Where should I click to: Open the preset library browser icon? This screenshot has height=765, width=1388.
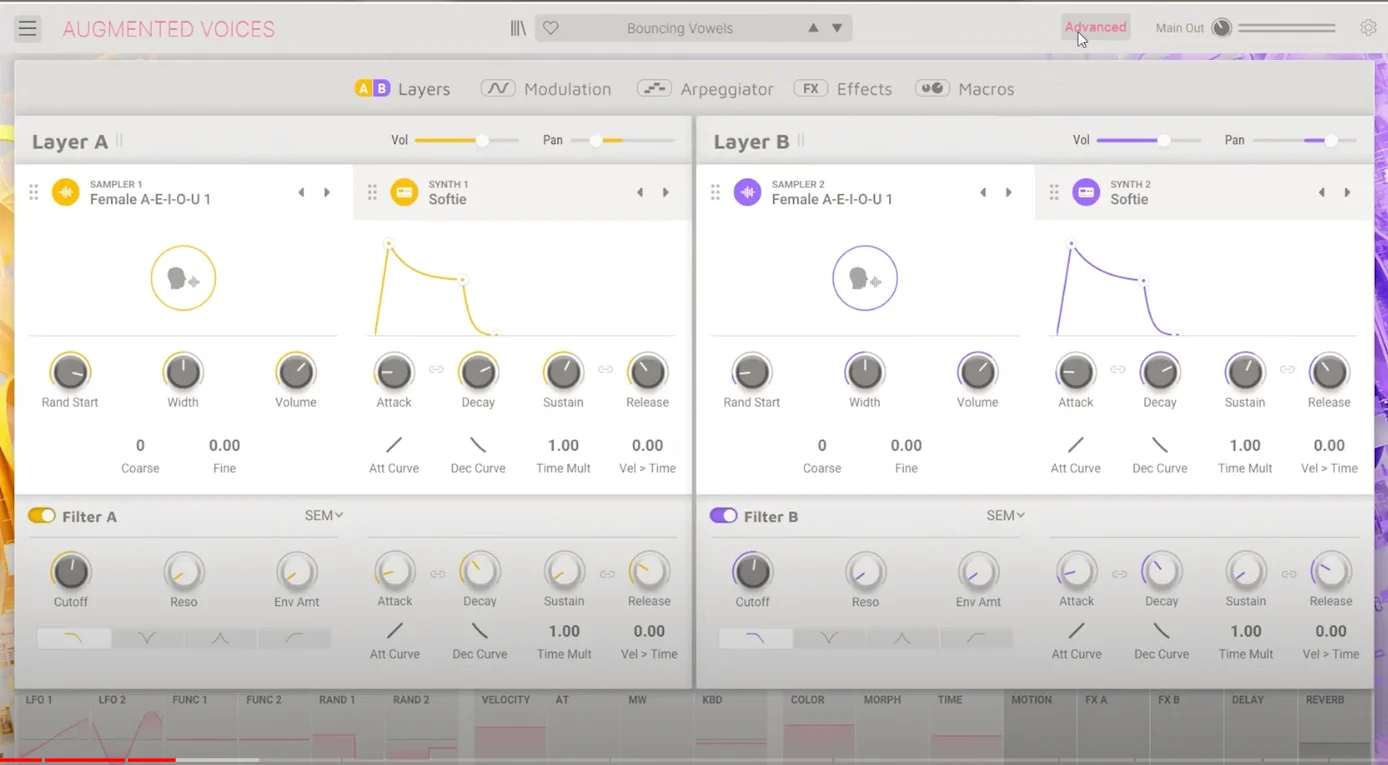pos(518,28)
